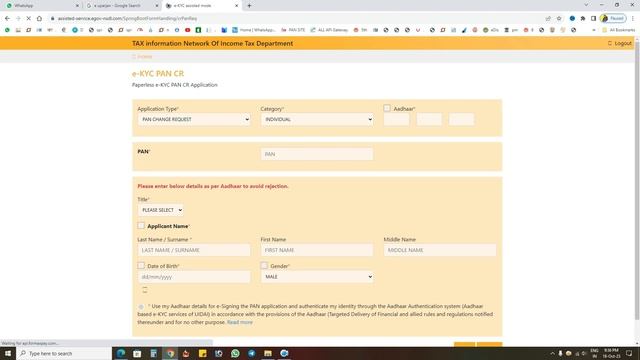The image size is (640, 360).
Task: Open Microsoft Edge from taskbar
Action: pyautogui.click(x=121, y=353)
